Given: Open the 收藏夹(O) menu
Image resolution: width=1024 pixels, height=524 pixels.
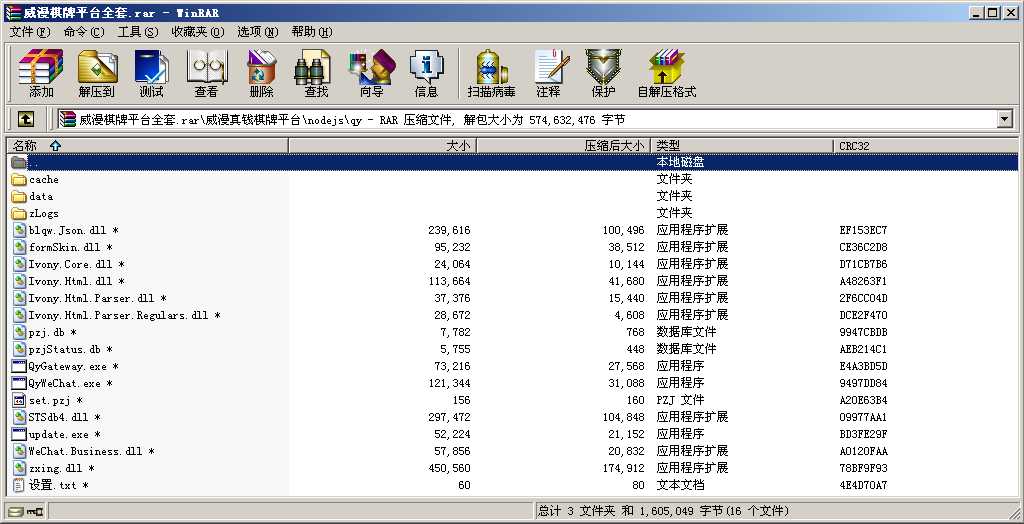Looking at the screenshot, I should (198, 32).
